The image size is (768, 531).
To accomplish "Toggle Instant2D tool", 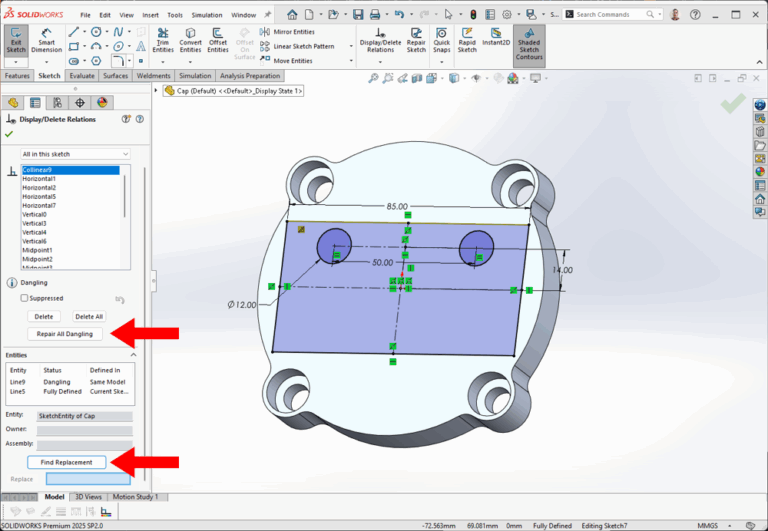I will coord(496,37).
